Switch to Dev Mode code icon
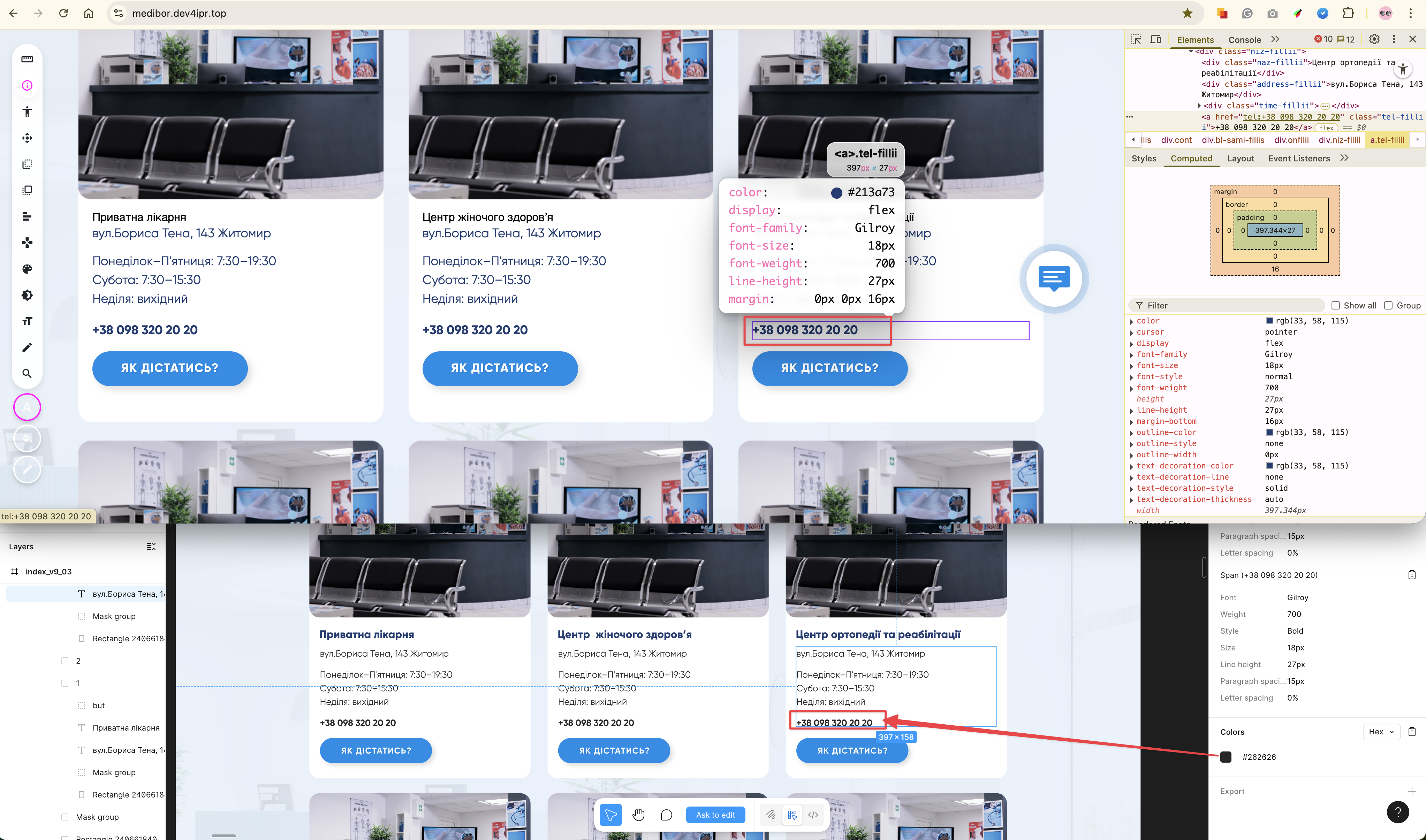 [x=813, y=815]
